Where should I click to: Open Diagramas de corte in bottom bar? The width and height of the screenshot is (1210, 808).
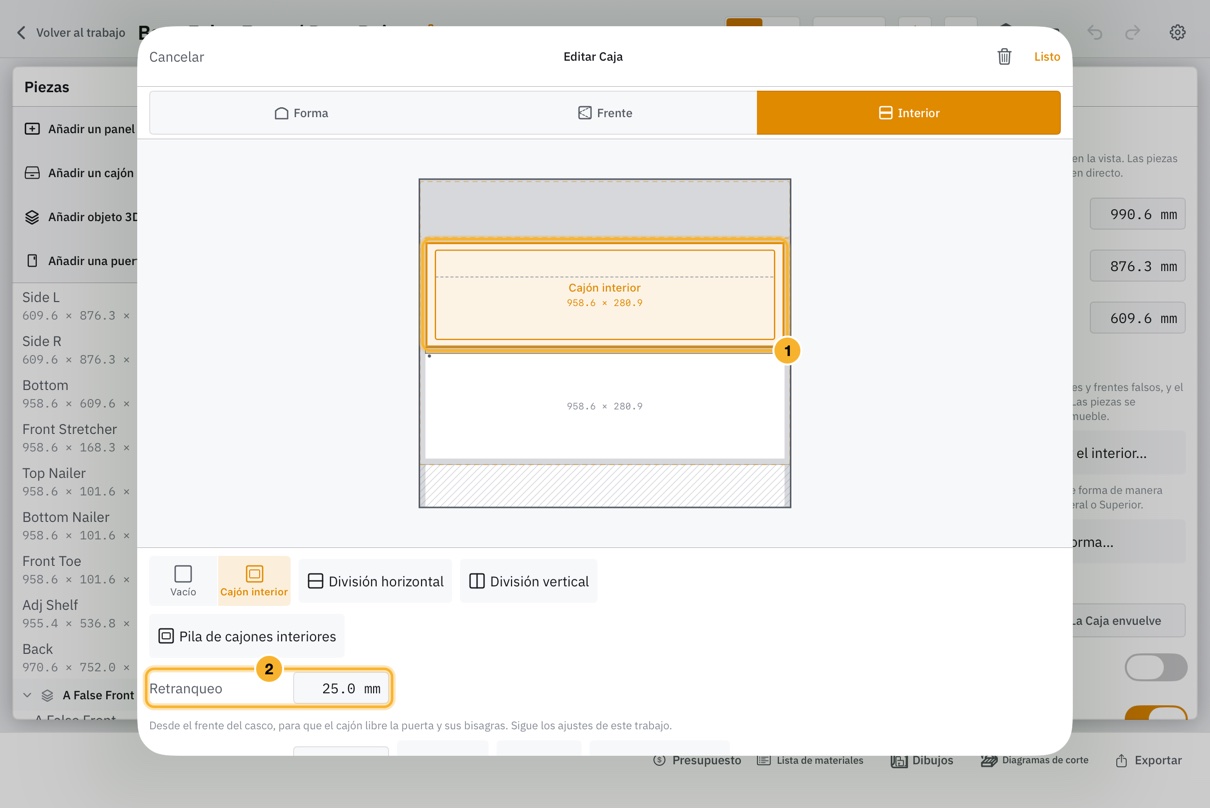[x=1034, y=760]
